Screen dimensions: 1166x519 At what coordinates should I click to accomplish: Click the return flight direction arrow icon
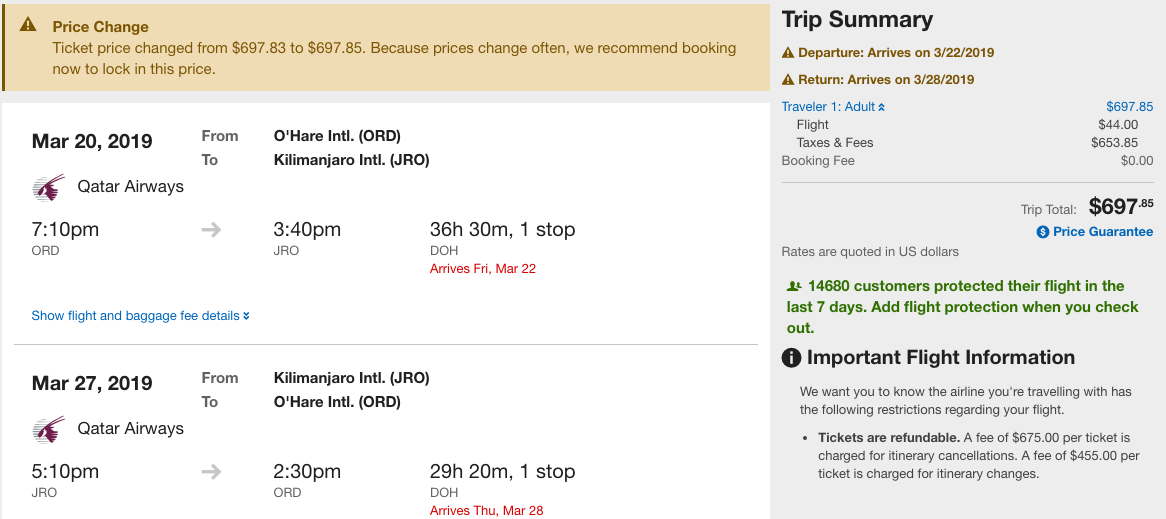click(x=211, y=472)
